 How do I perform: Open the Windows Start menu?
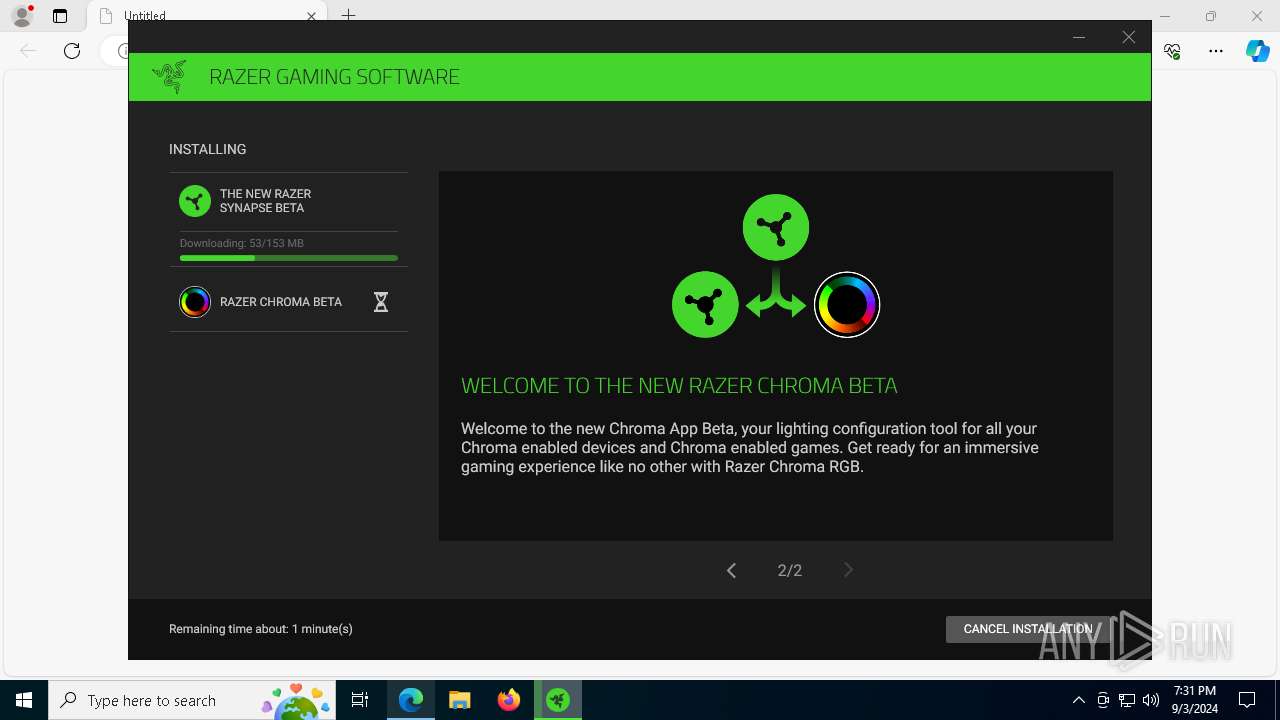point(24,700)
